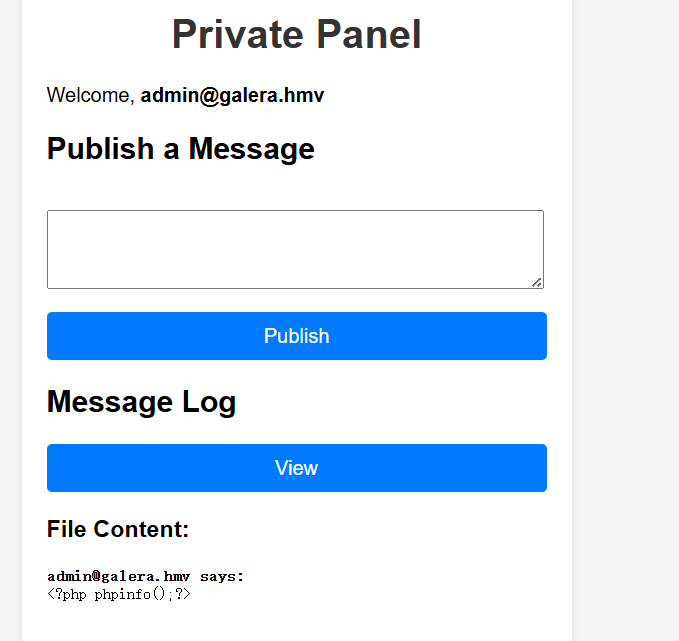Click the word Private in the title
The height and width of the screenshot is (641, 679).
pyautogui.click(x=238, y=34)
